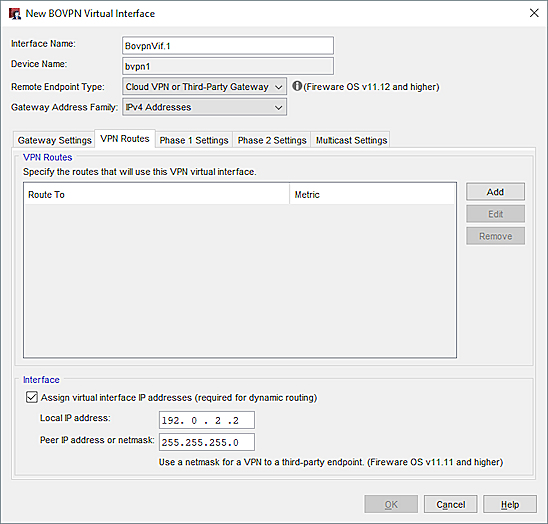The width and height of the screenshot is (548, 524).
Task: Click the Remove route button
Action: point(495,236)
